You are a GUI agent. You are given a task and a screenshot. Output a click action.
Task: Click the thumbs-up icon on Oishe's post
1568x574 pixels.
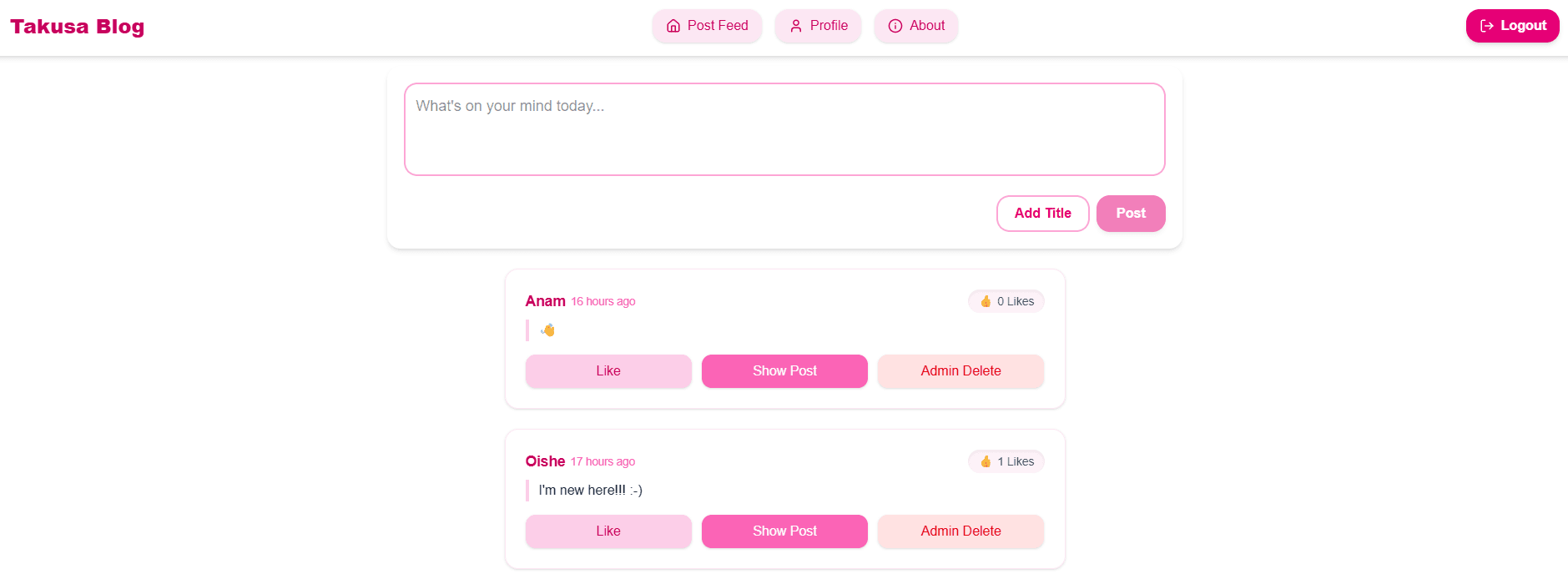[x=986, y=461]
